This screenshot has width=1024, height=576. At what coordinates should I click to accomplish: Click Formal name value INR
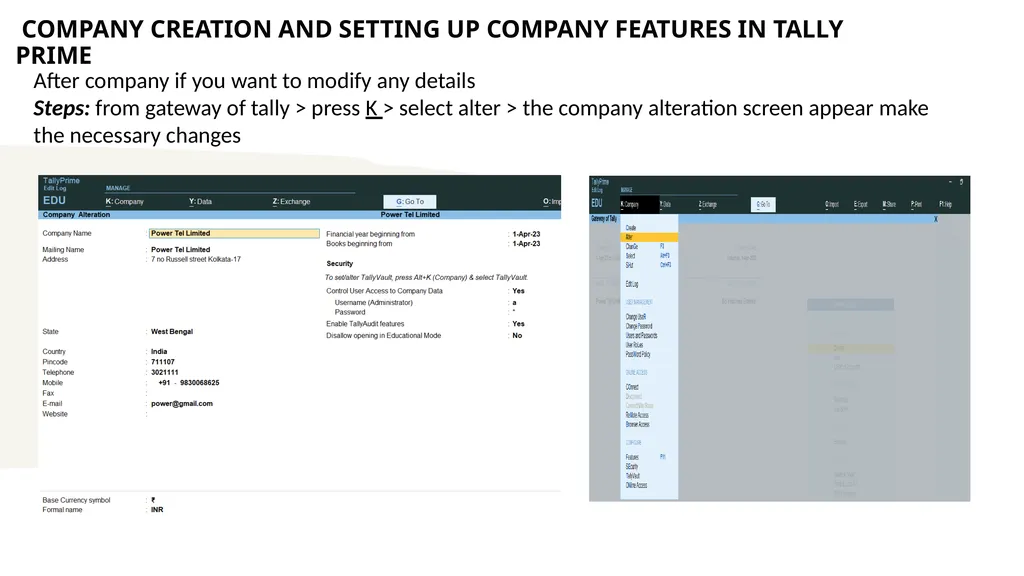click(157, 510)
